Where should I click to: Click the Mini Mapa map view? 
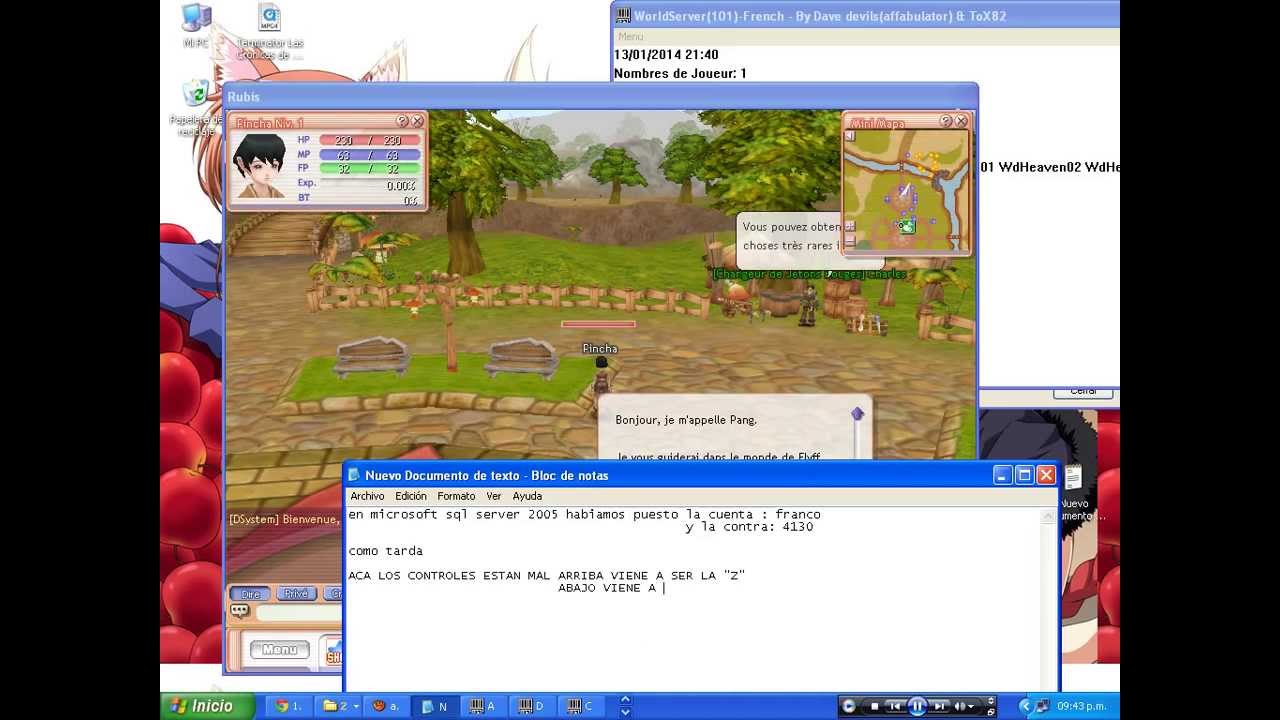click(907, 190)
